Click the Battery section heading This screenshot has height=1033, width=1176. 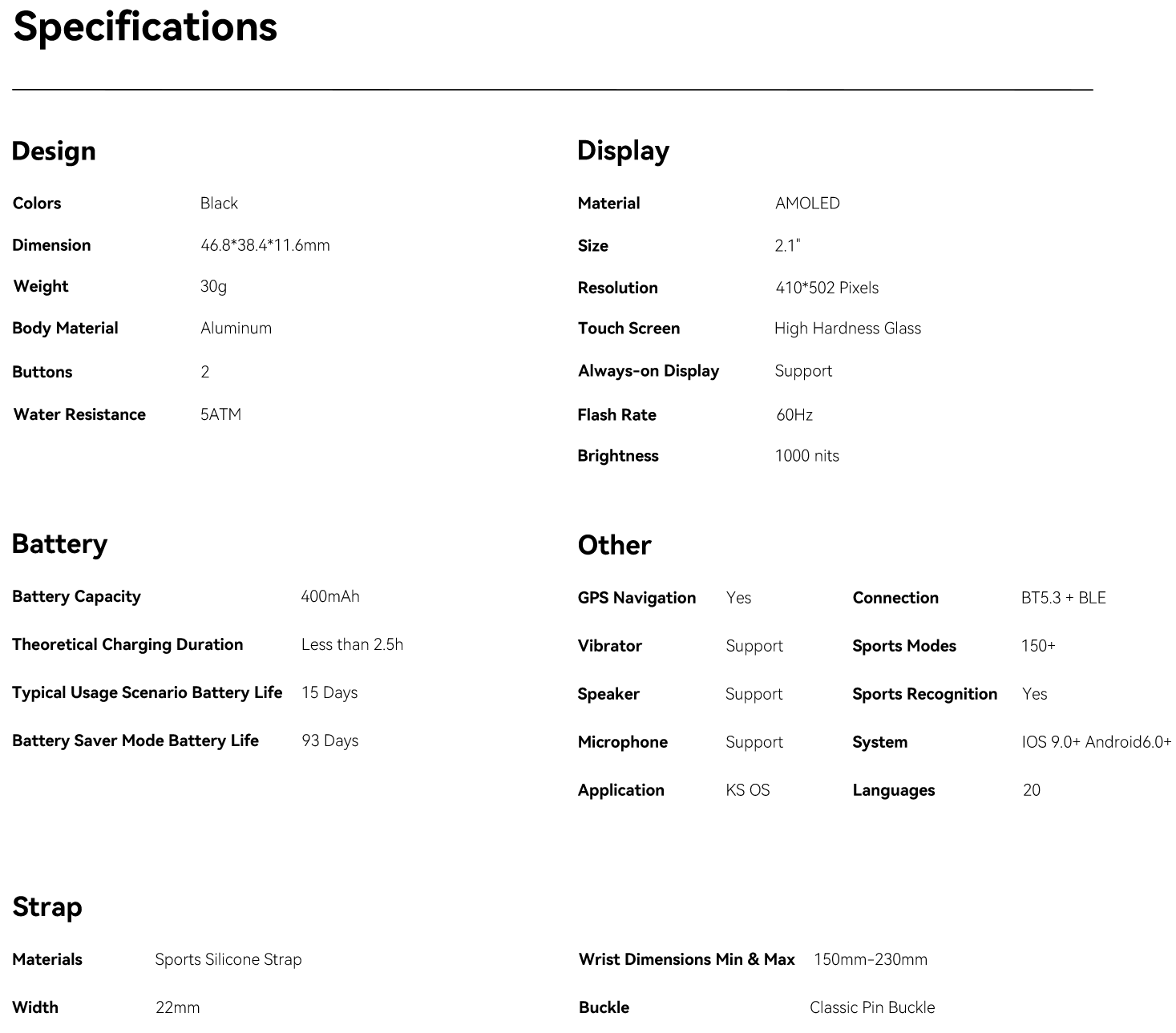coord(59,544)
